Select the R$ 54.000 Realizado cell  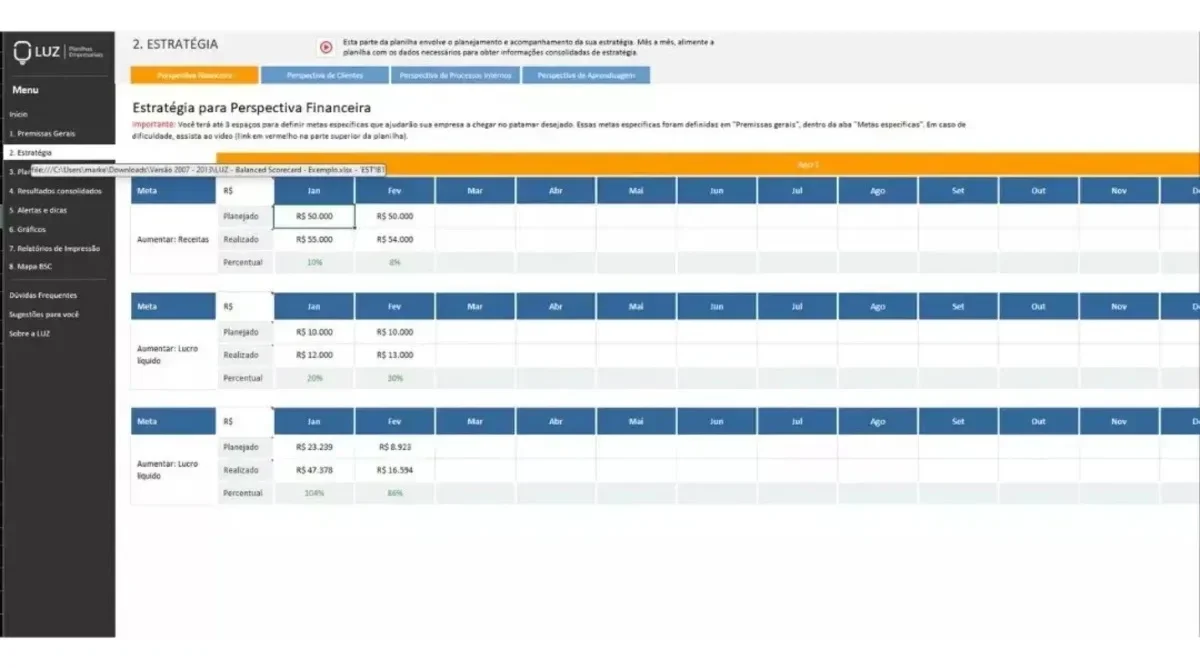coord(394,239)
